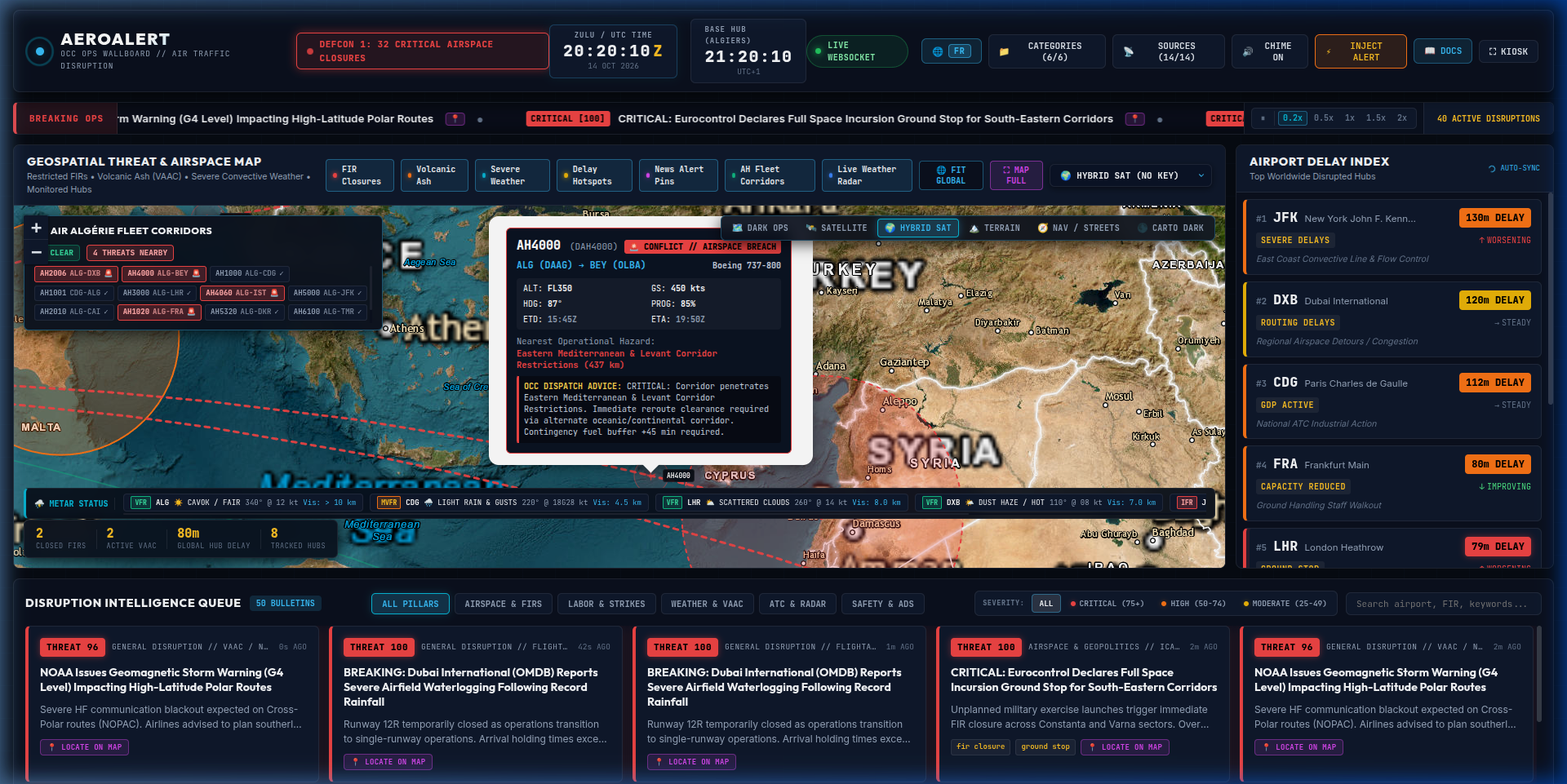Zoom out with the map minus icon
Viewport: 1567px width, 784px height.
coord(36,252)
